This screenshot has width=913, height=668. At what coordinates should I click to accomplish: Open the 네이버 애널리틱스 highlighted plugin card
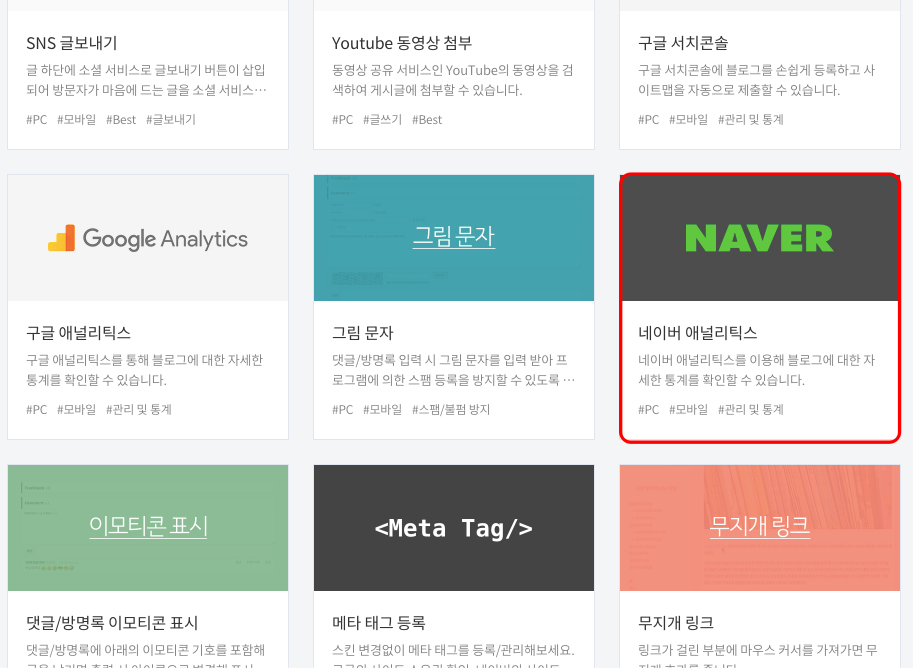point(759,305)
